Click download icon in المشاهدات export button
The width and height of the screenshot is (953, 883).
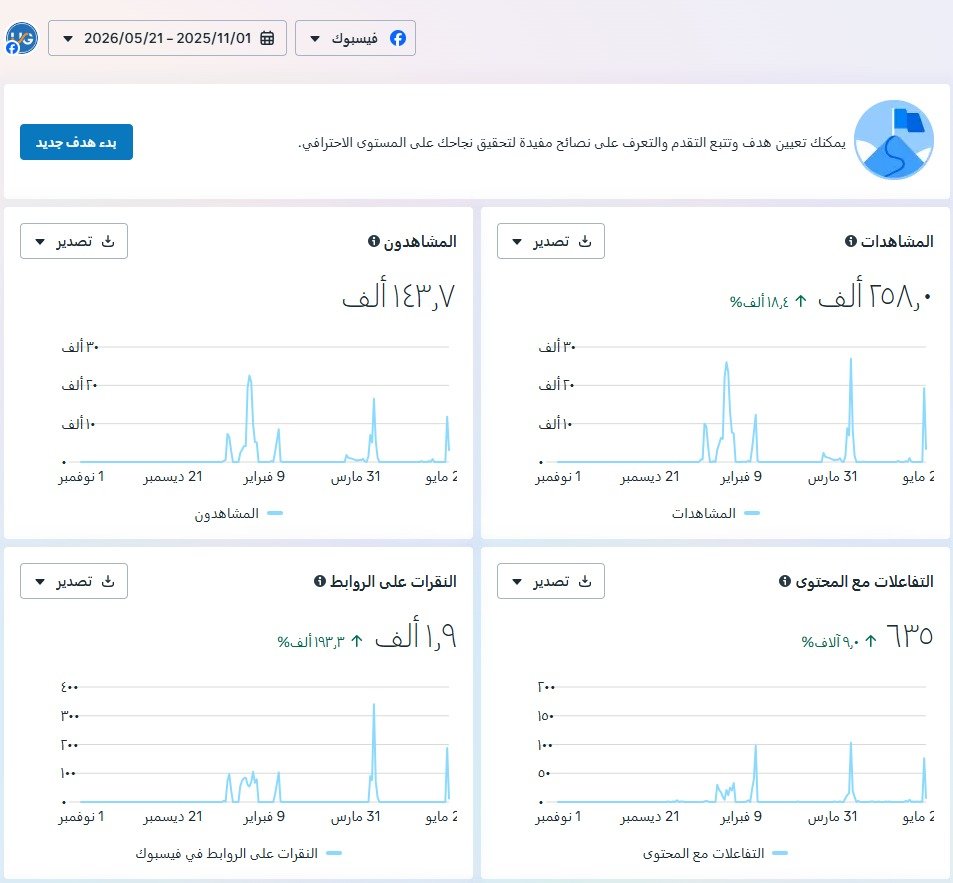(585, 241)
